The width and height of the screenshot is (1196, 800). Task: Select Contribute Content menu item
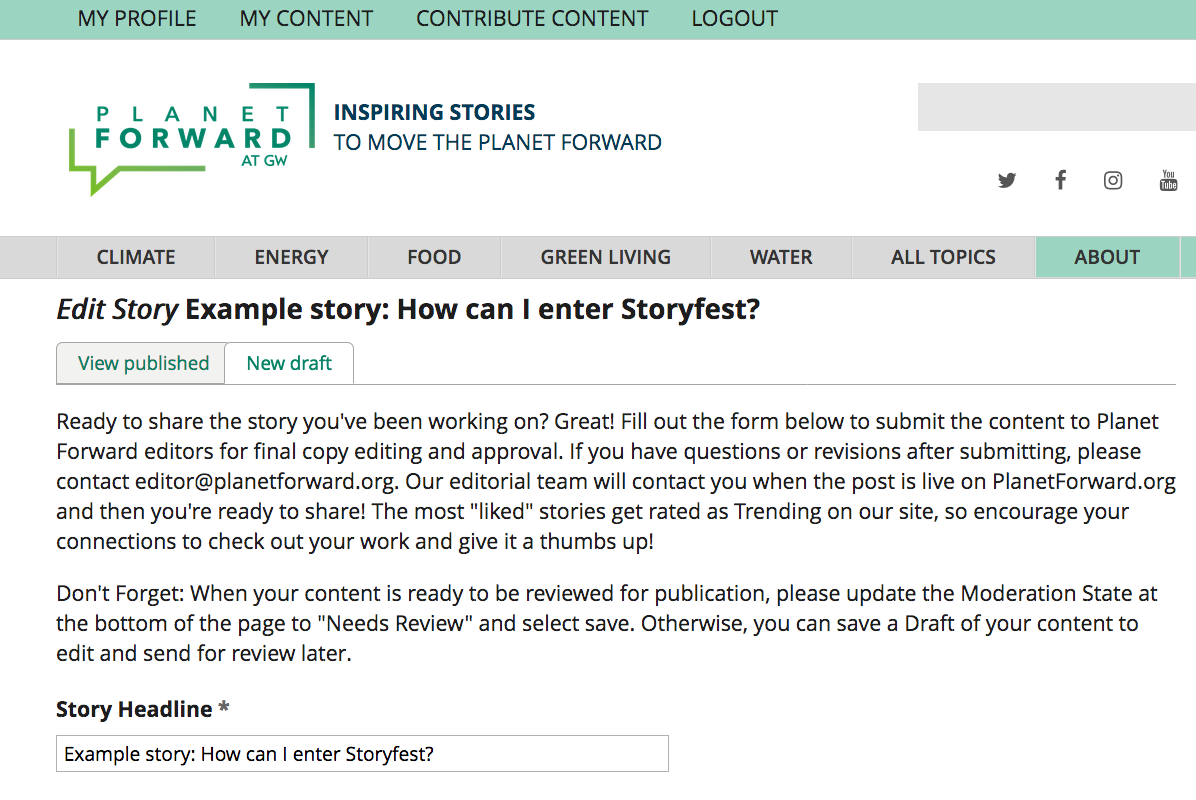(x=532, y=18)
